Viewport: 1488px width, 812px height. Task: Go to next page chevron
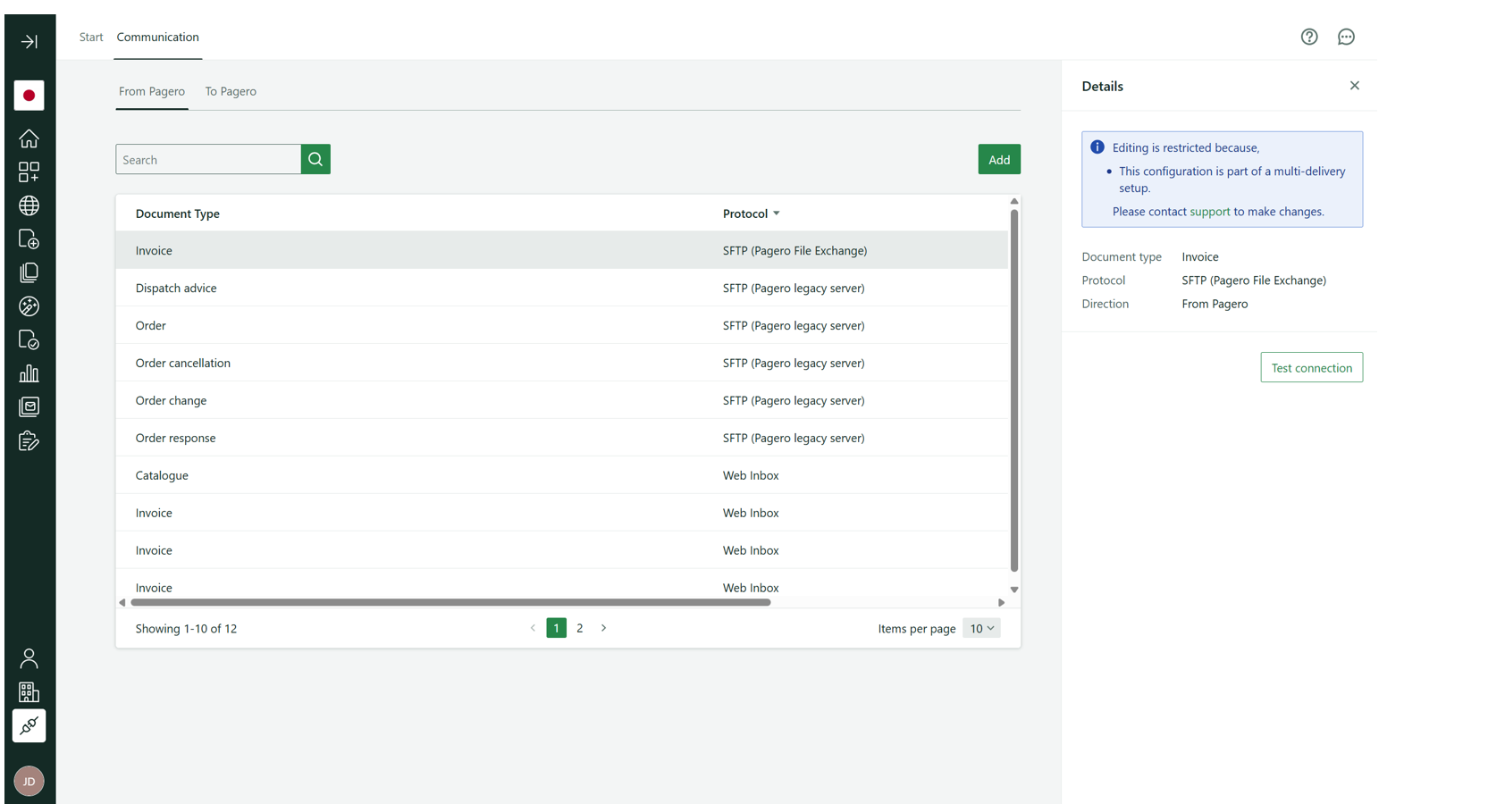click(x=604, y=628)
